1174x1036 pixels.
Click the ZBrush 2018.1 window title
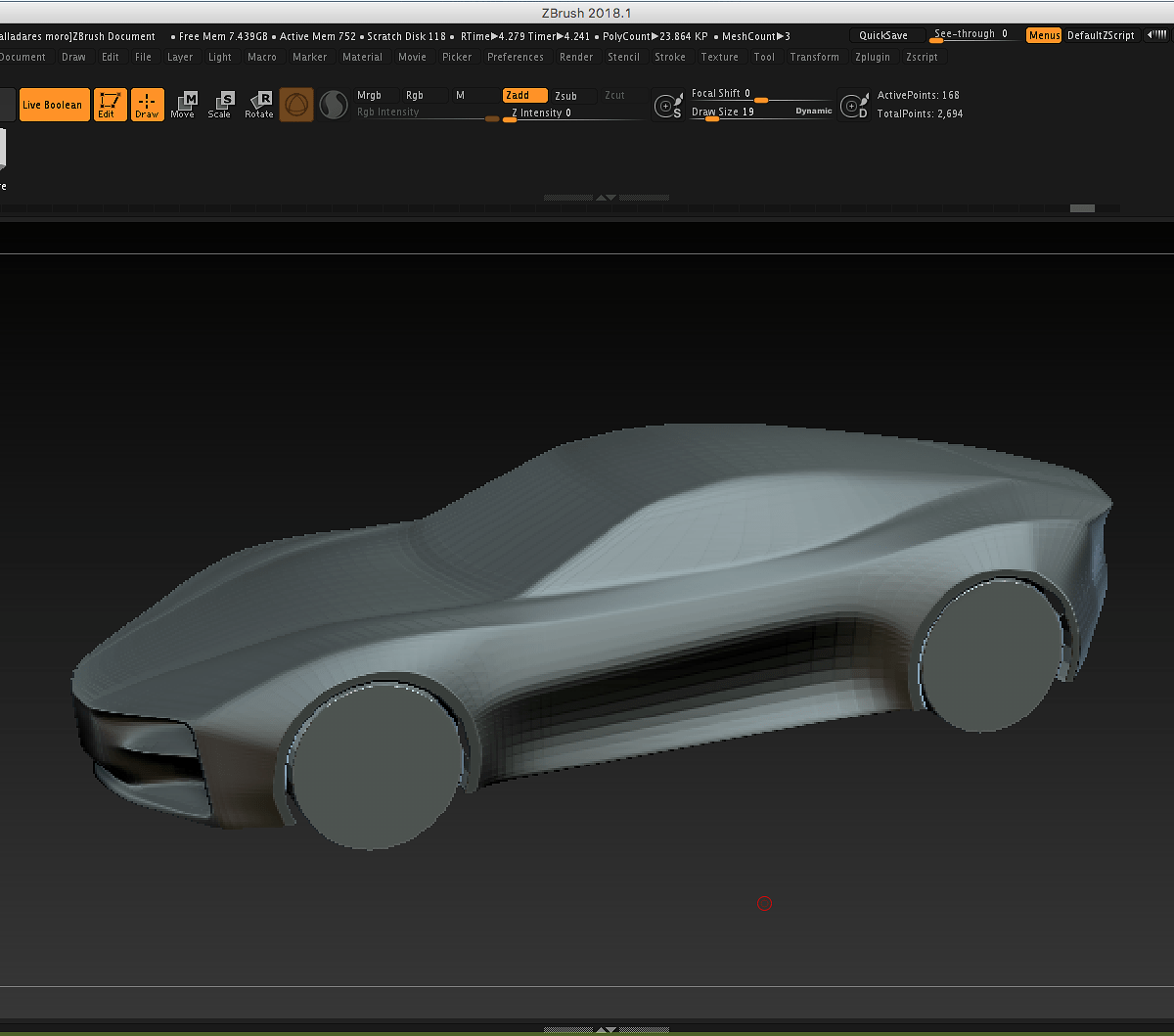pos(587,12)
